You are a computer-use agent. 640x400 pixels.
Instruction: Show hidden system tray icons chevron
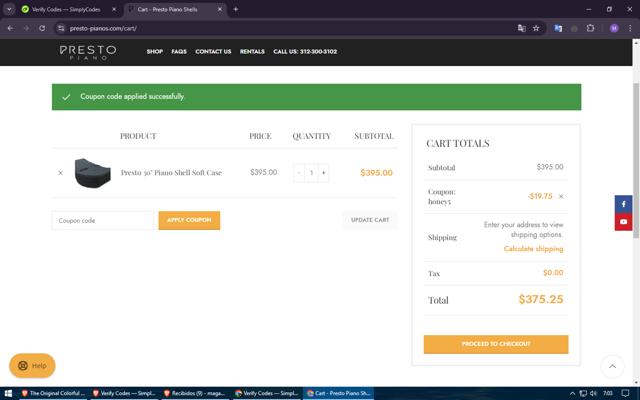tap(572, 393)
